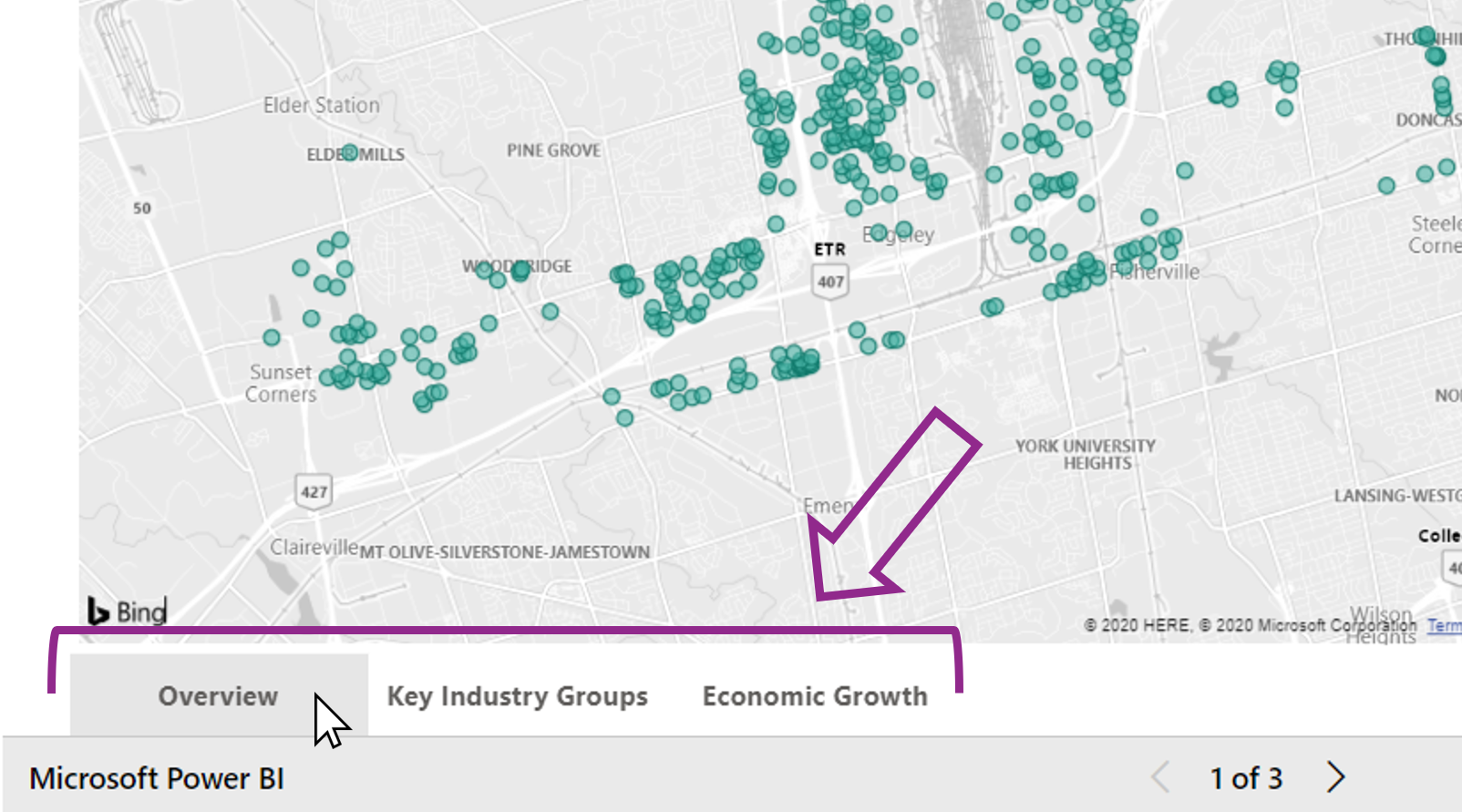
Task: Click the '1 of 3' page indicator
Action: coord(1245,778)
